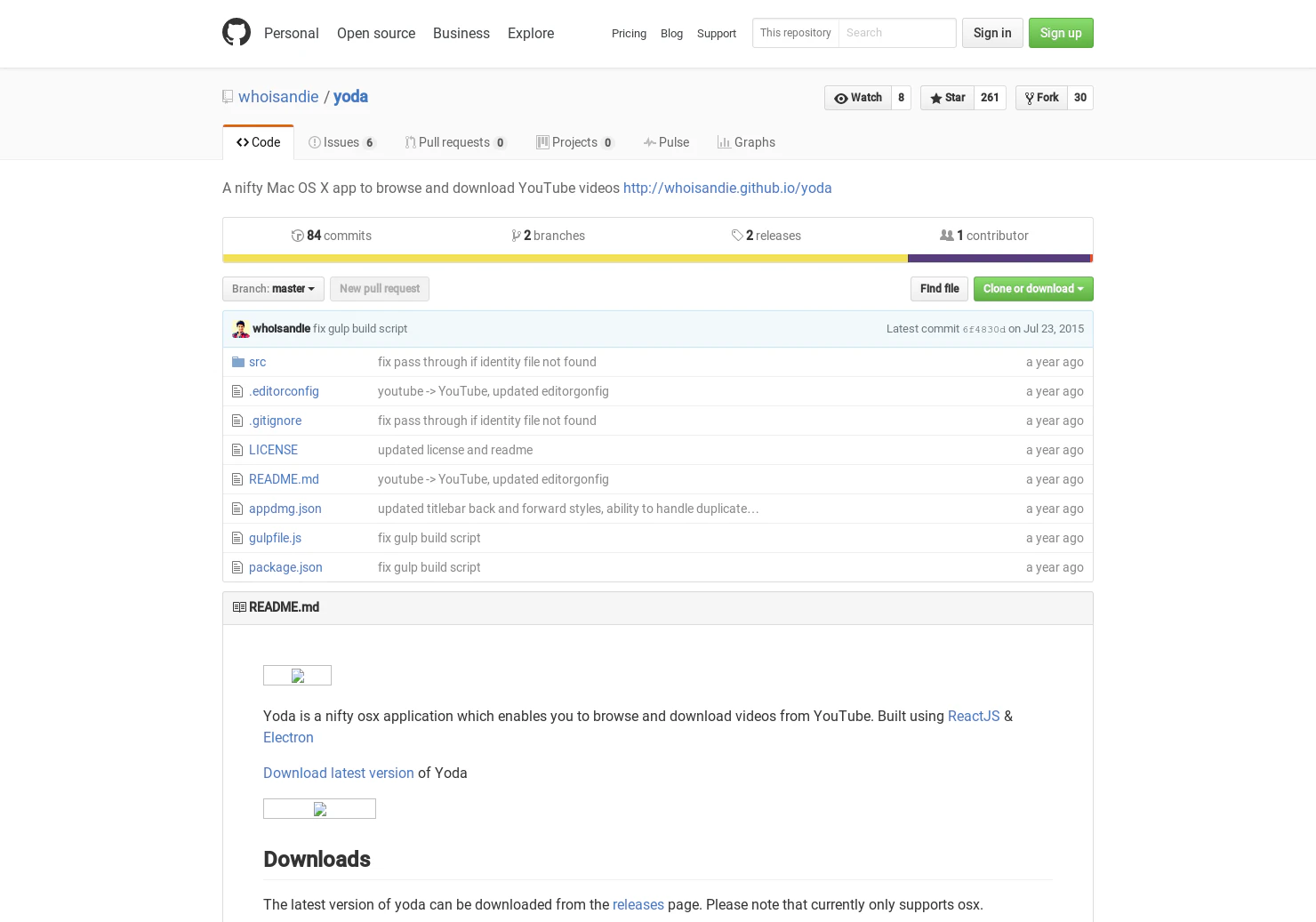Open the Open source menu item
The image size is (1316, 922).
(x=376, y=33)
